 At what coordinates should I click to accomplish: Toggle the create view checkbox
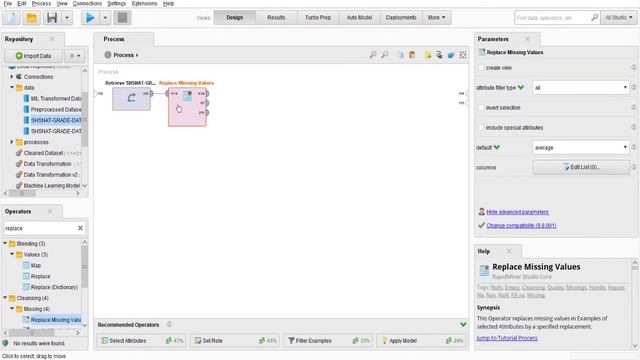pyautogui.click(x=481, y=68)
